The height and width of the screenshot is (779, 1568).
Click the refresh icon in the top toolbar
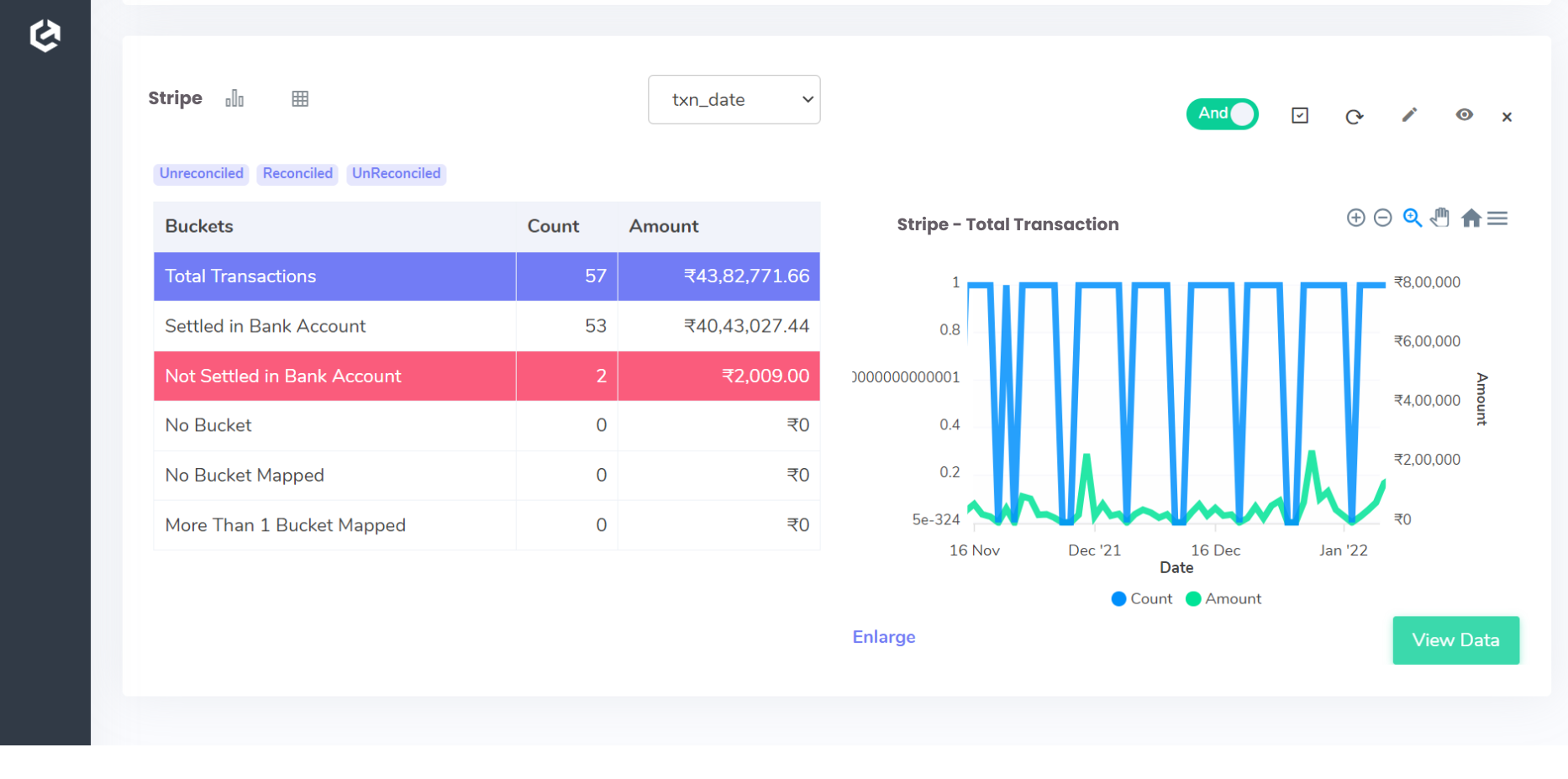pyautogui.click(x=1355, y=117)
